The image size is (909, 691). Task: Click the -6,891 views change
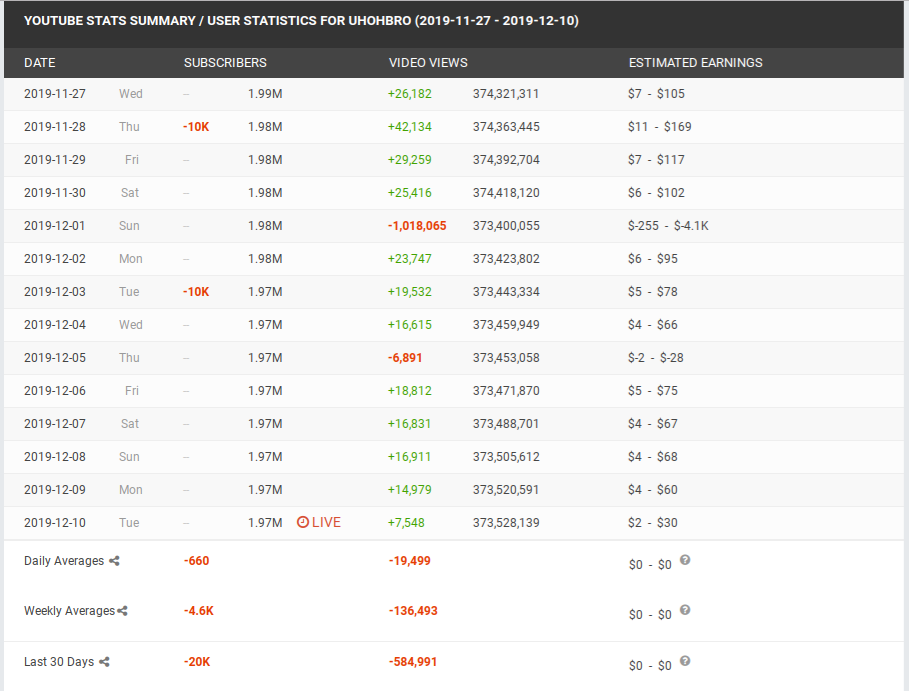point(405,358)
